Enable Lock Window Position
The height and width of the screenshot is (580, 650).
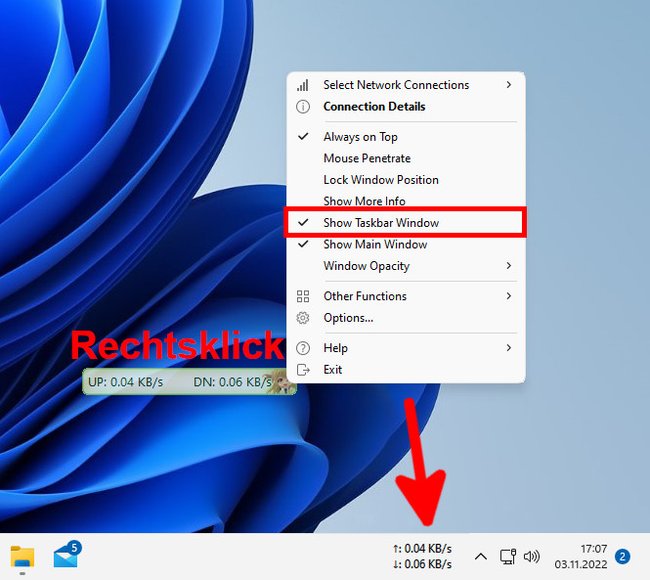pos(406,180)
